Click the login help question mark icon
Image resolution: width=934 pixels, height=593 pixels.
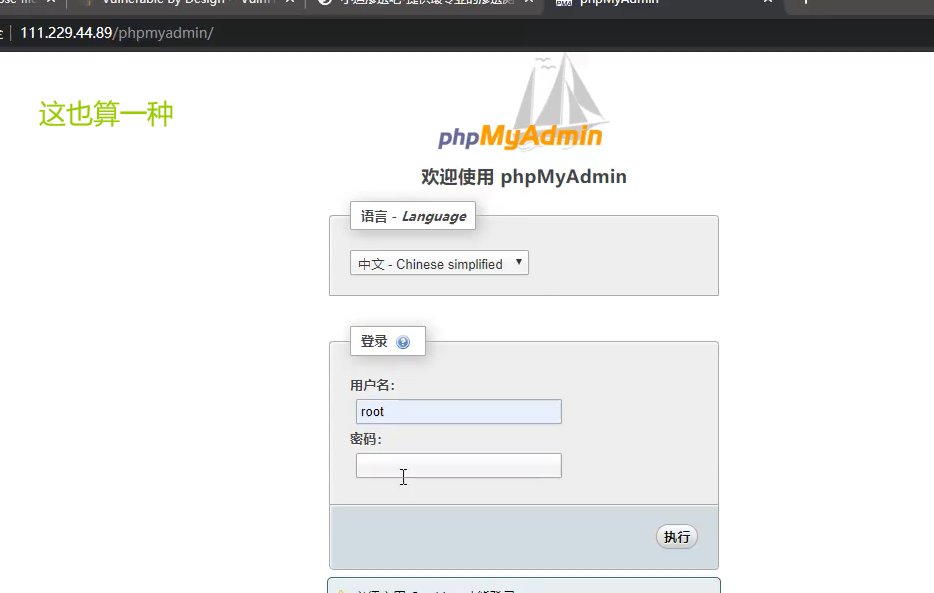pos(403,342)
